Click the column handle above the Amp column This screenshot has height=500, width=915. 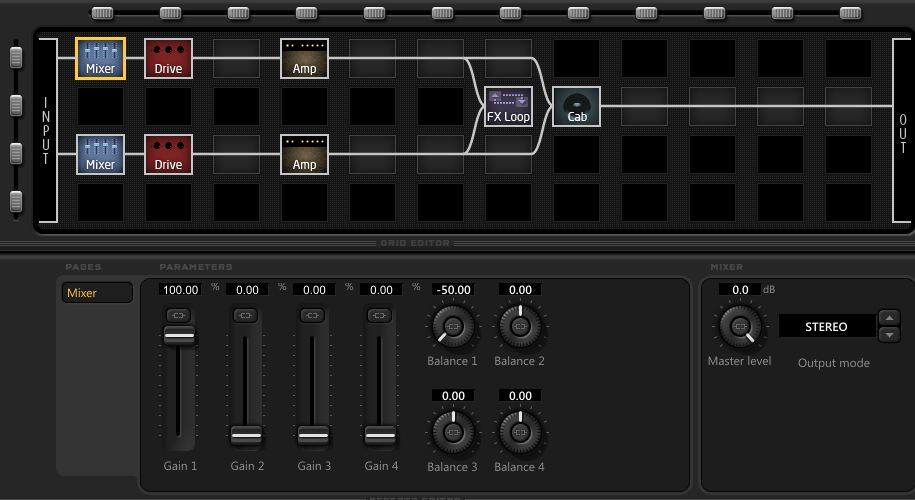306,13
